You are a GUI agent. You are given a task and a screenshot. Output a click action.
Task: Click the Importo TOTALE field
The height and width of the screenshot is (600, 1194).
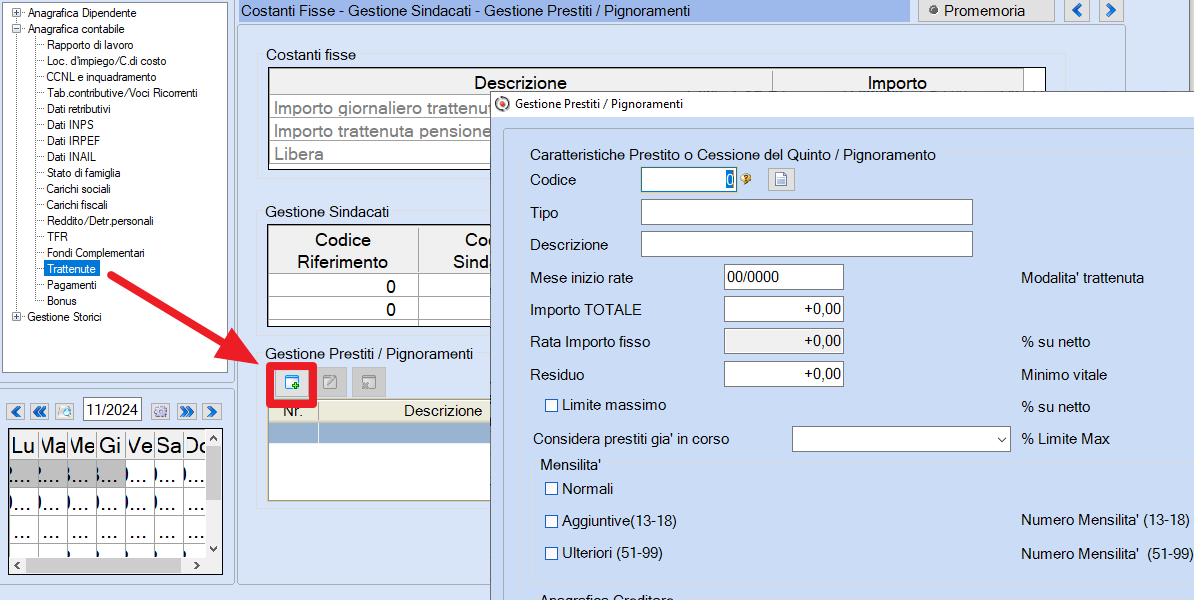point(784,310)
